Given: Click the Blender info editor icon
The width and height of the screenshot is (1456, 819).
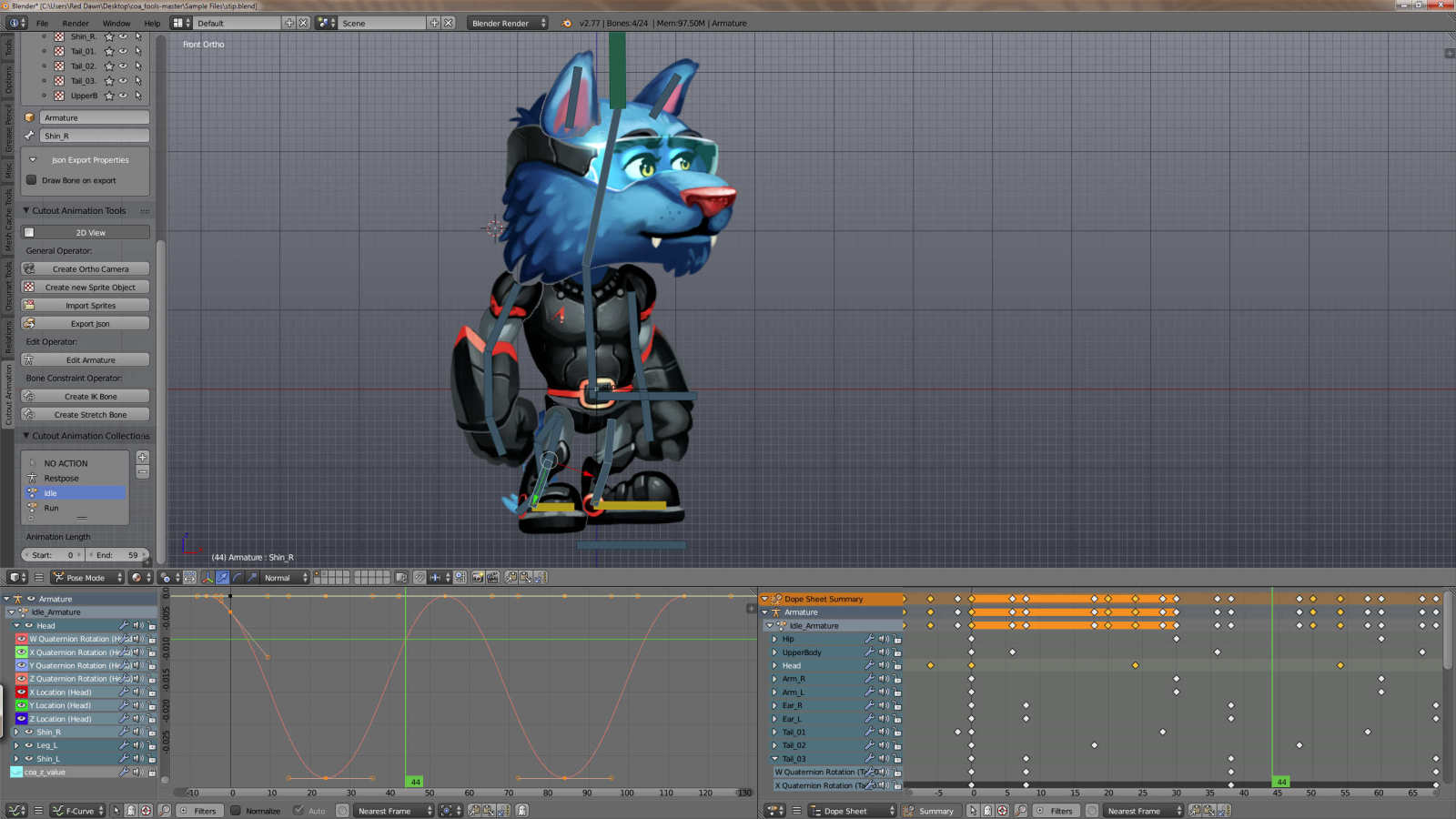Looking at the screenshot, I should 16,23.
